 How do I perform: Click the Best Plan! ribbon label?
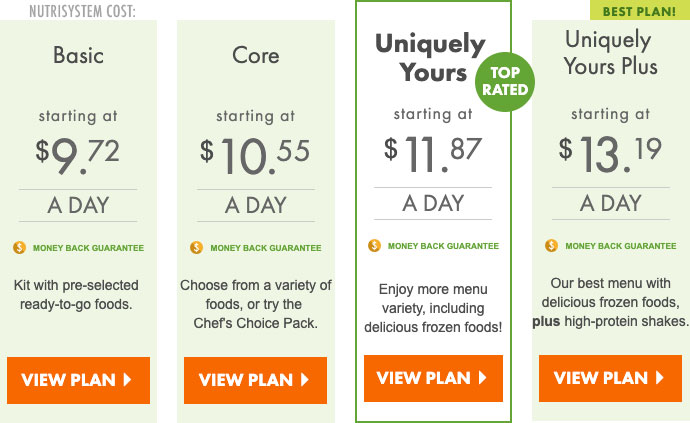click(640, 11)
